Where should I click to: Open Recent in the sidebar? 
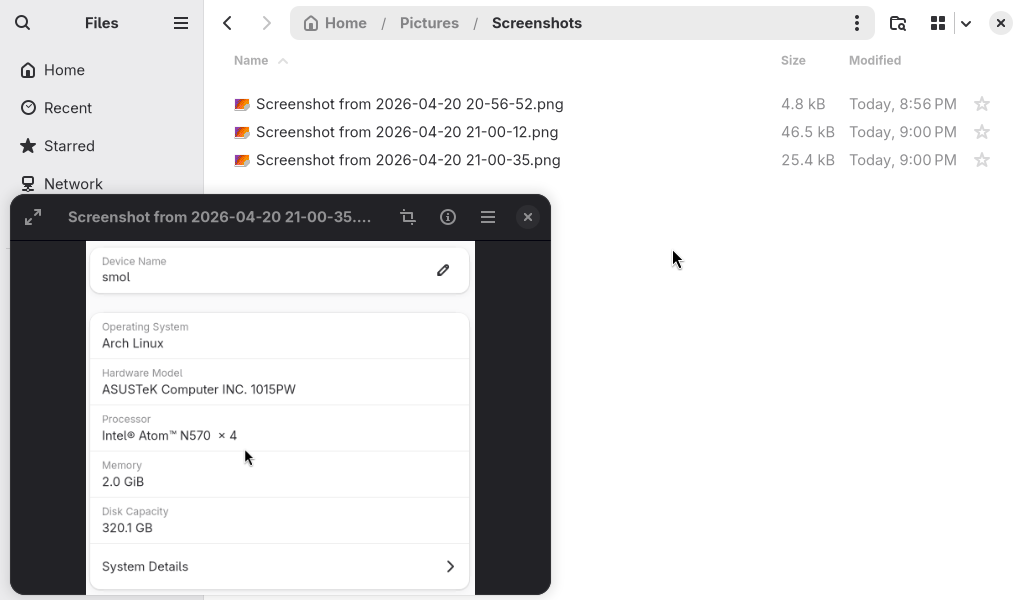(x=67, y=108)
